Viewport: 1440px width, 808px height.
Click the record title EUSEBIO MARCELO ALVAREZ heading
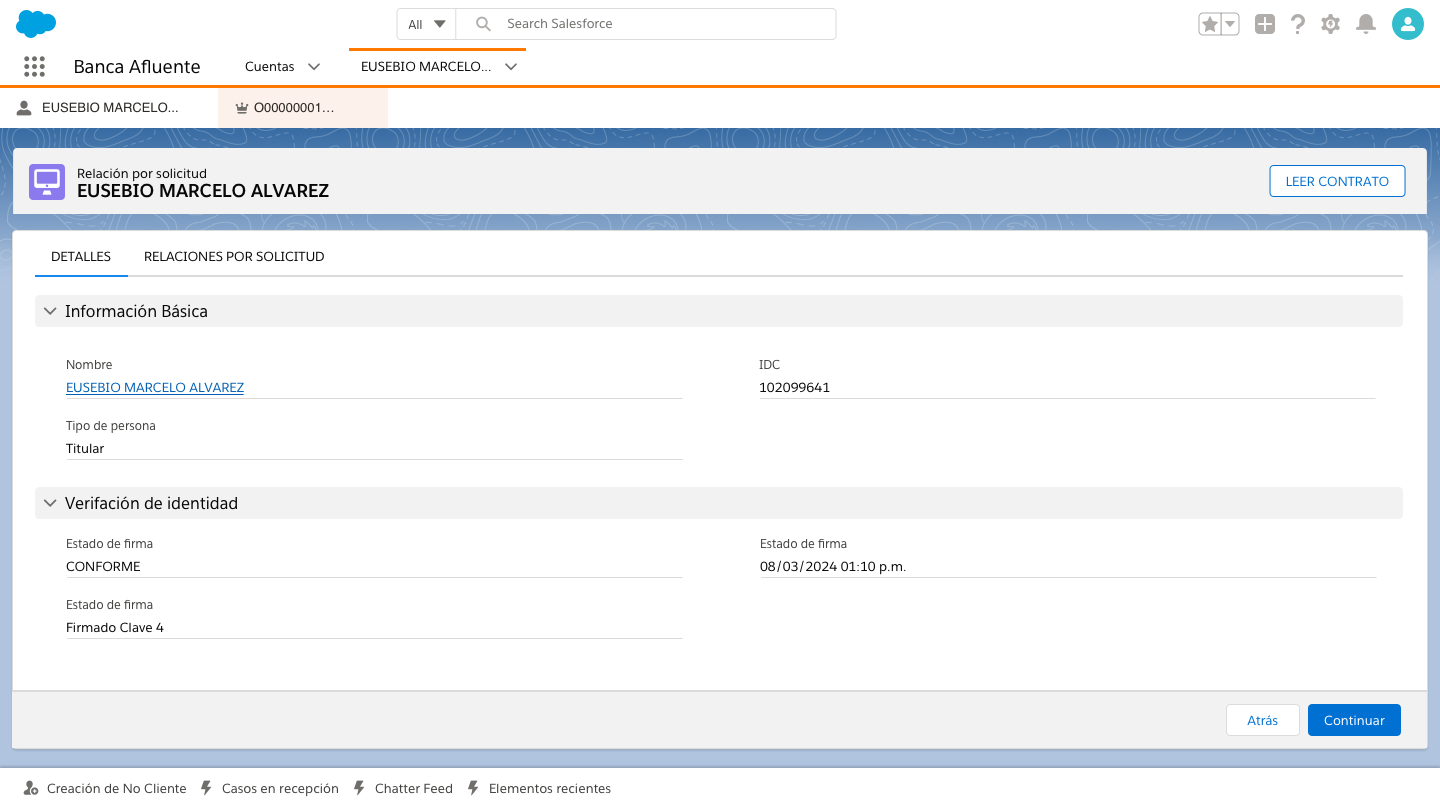[203, 190]
